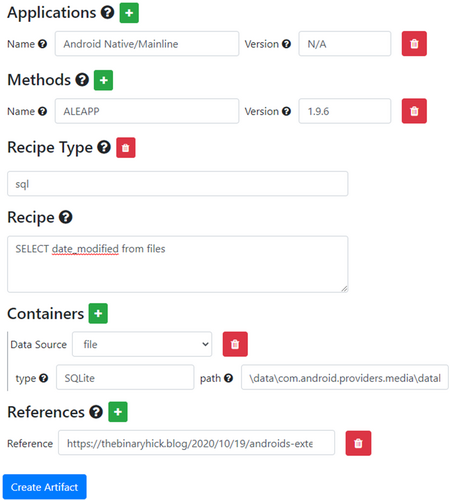This screenshot has height=500, width=450.
Task: Remove the Recipe Type section
Action: 126,148
